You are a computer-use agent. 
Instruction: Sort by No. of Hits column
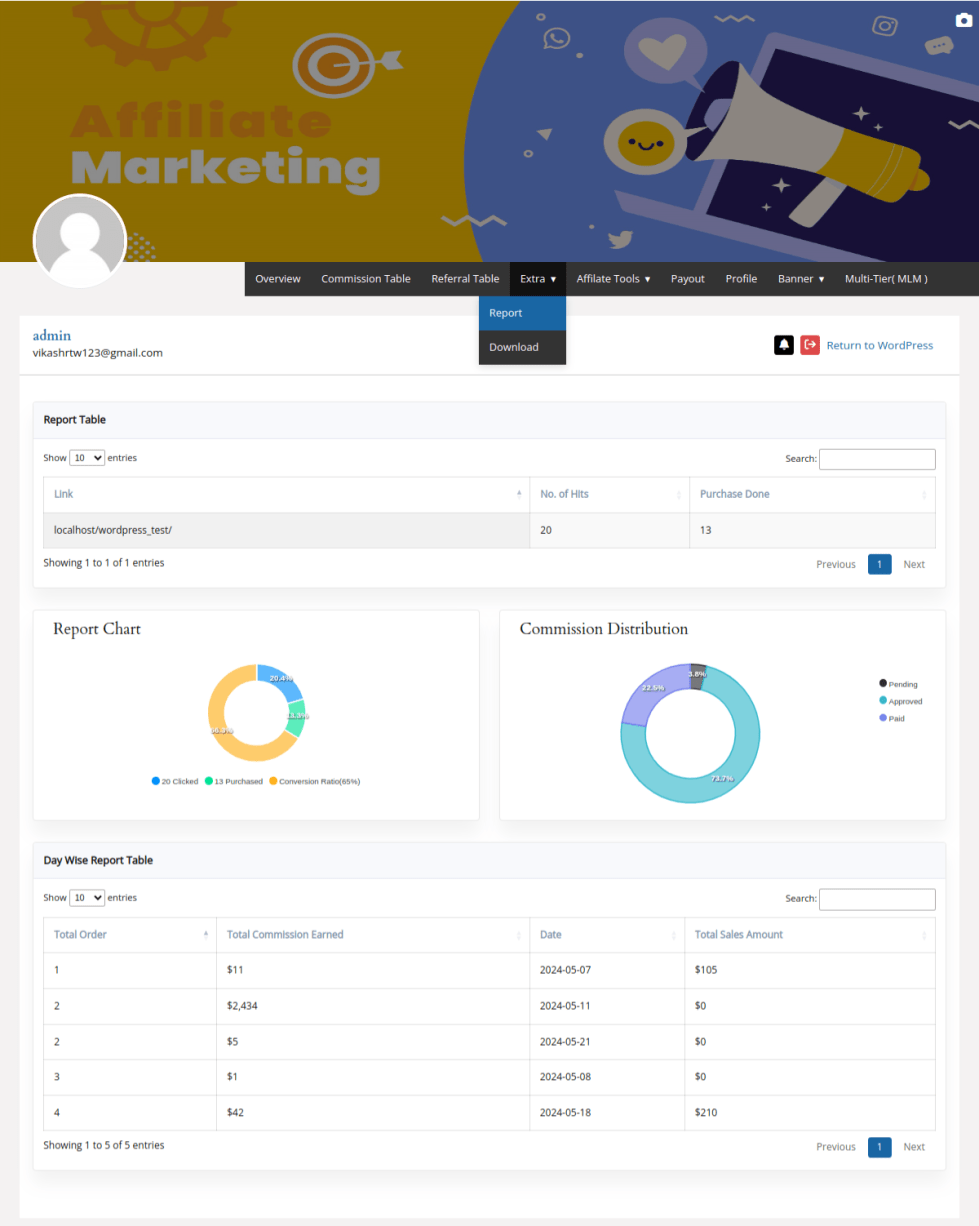pyautogui.click(x=609, y=494)
